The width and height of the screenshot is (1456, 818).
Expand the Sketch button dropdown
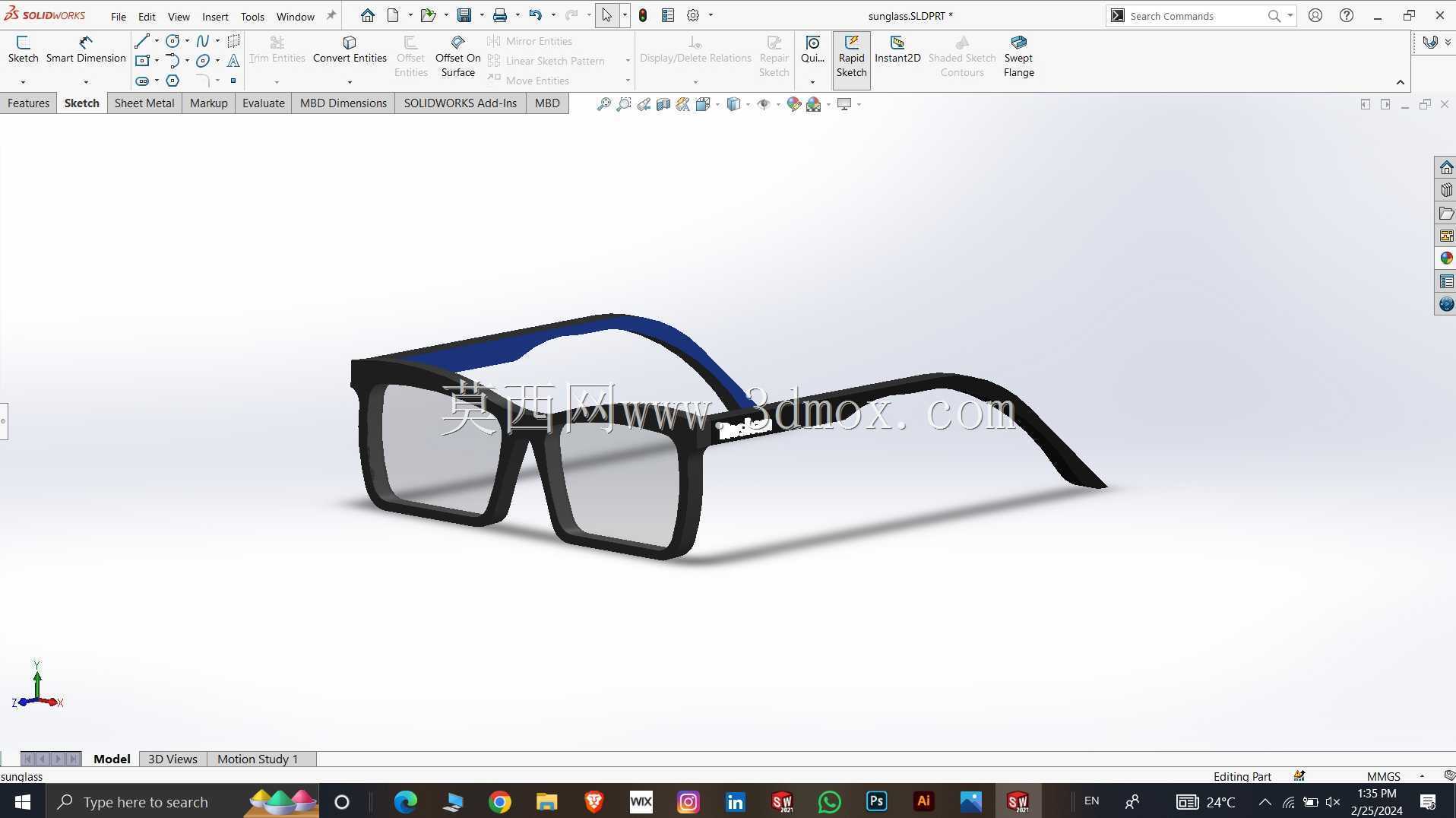point(23,81)
